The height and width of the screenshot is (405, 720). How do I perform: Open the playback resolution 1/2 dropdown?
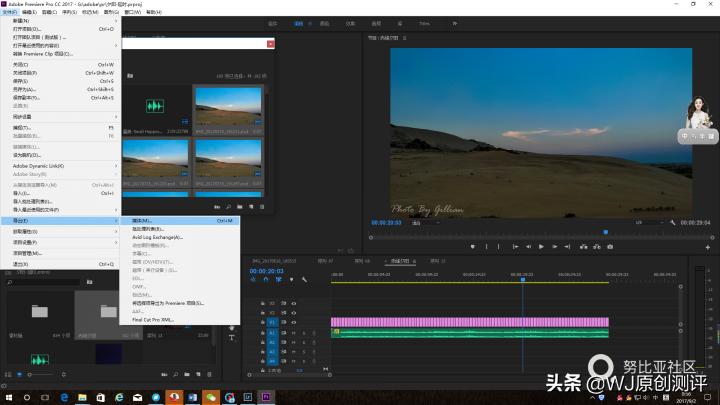coord(643,223)
